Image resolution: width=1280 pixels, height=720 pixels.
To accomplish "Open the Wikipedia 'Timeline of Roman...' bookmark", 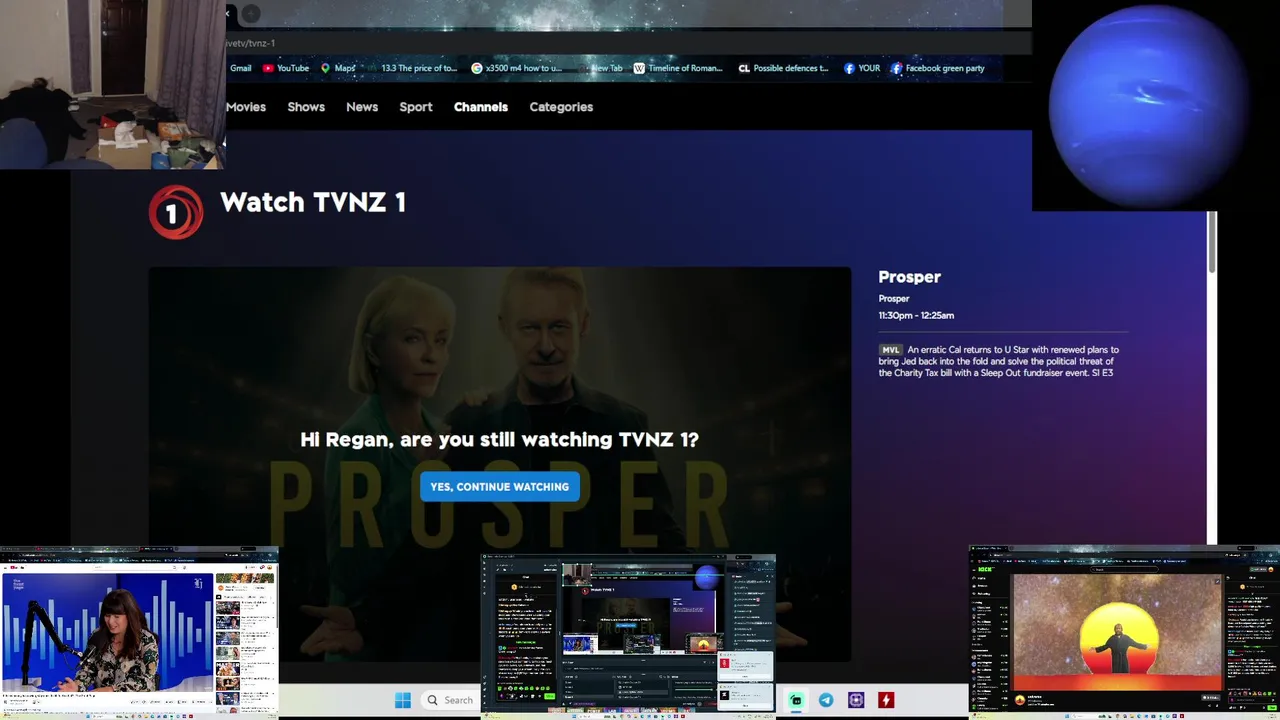I will click(678, 68).
